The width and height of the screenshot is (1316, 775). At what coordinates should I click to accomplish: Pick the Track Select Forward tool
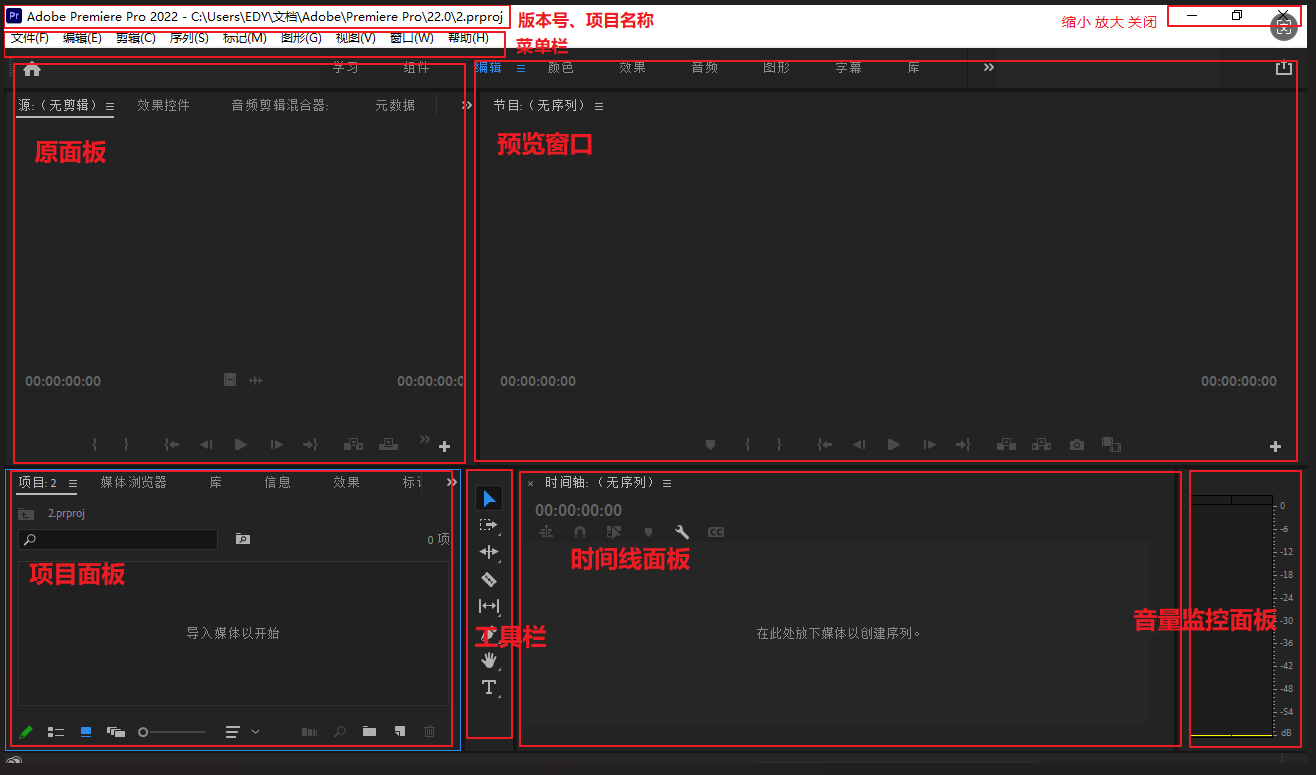coord(488,525)
